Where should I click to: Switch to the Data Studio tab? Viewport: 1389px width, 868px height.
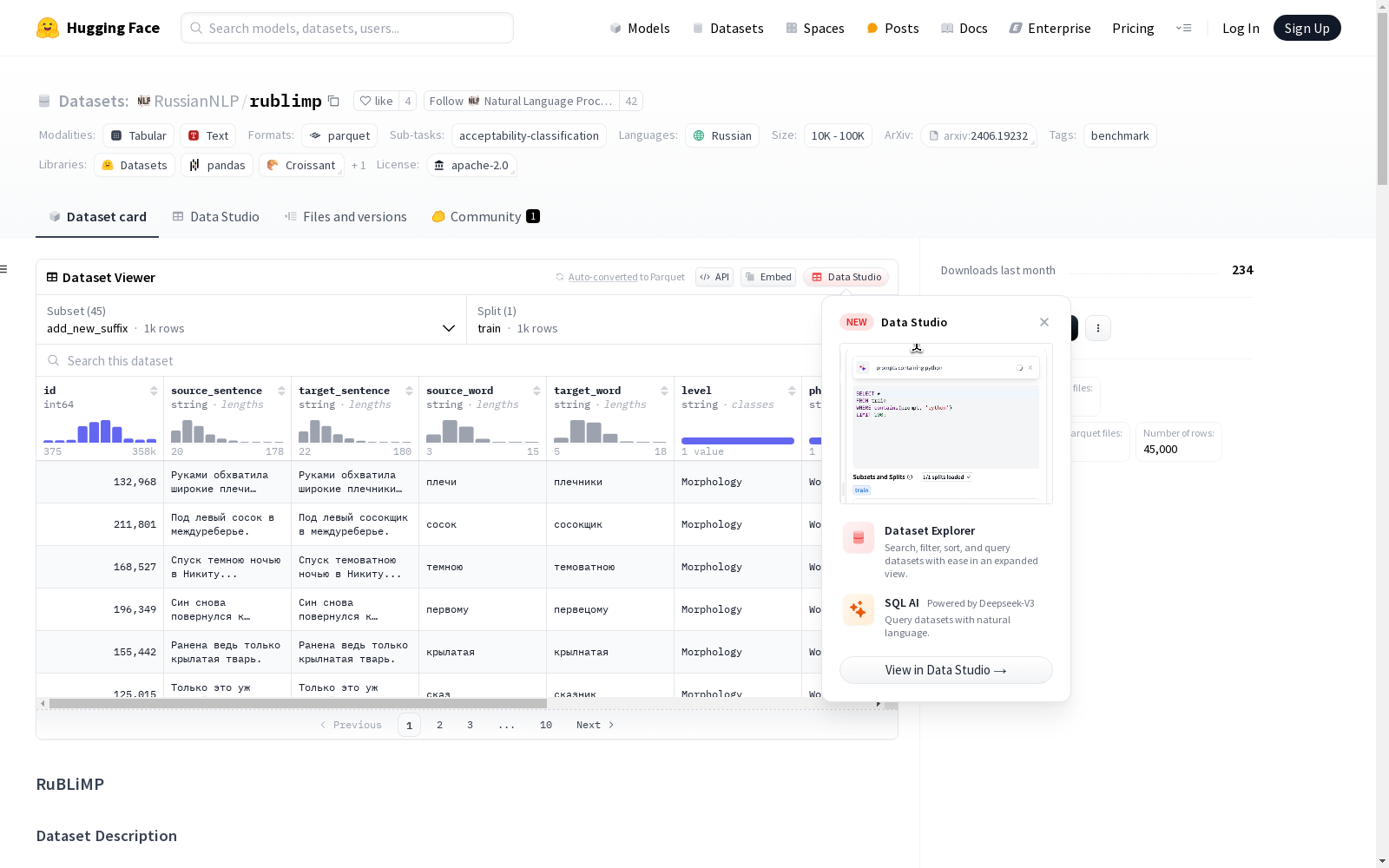point(215,217)
